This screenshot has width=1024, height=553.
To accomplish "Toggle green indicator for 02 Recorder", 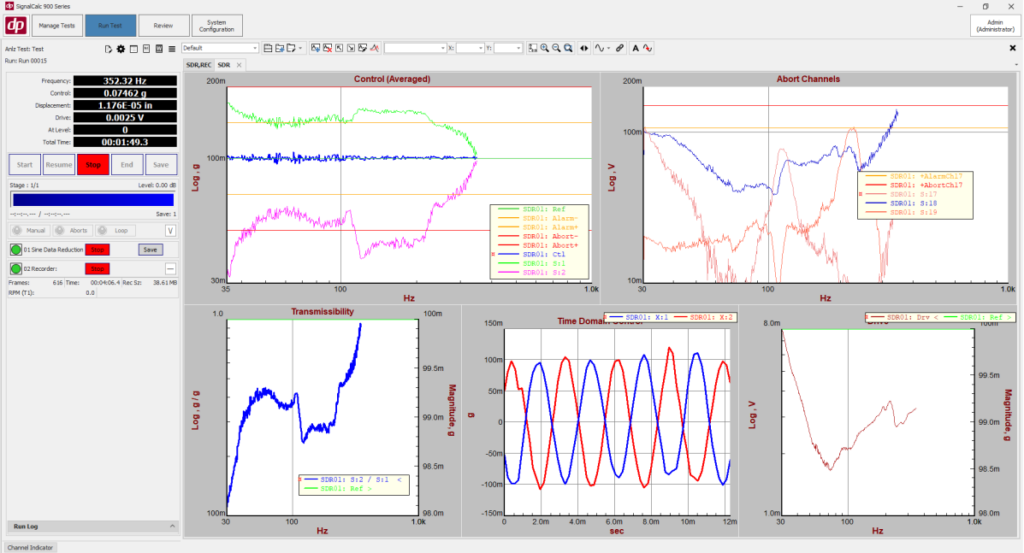I will point(16,269).
